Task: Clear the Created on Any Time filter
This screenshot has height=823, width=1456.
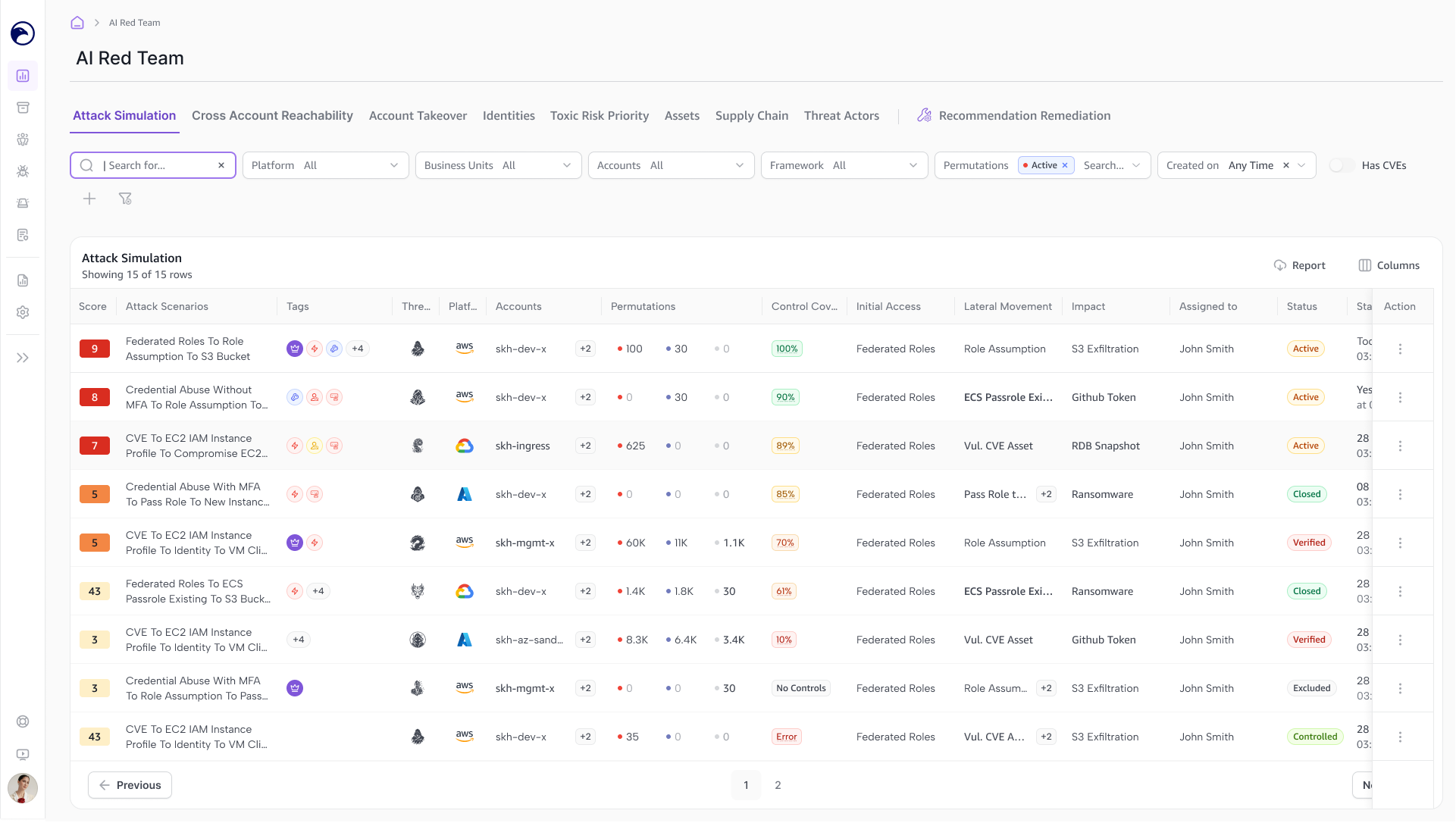Action: click(1285, 165)
